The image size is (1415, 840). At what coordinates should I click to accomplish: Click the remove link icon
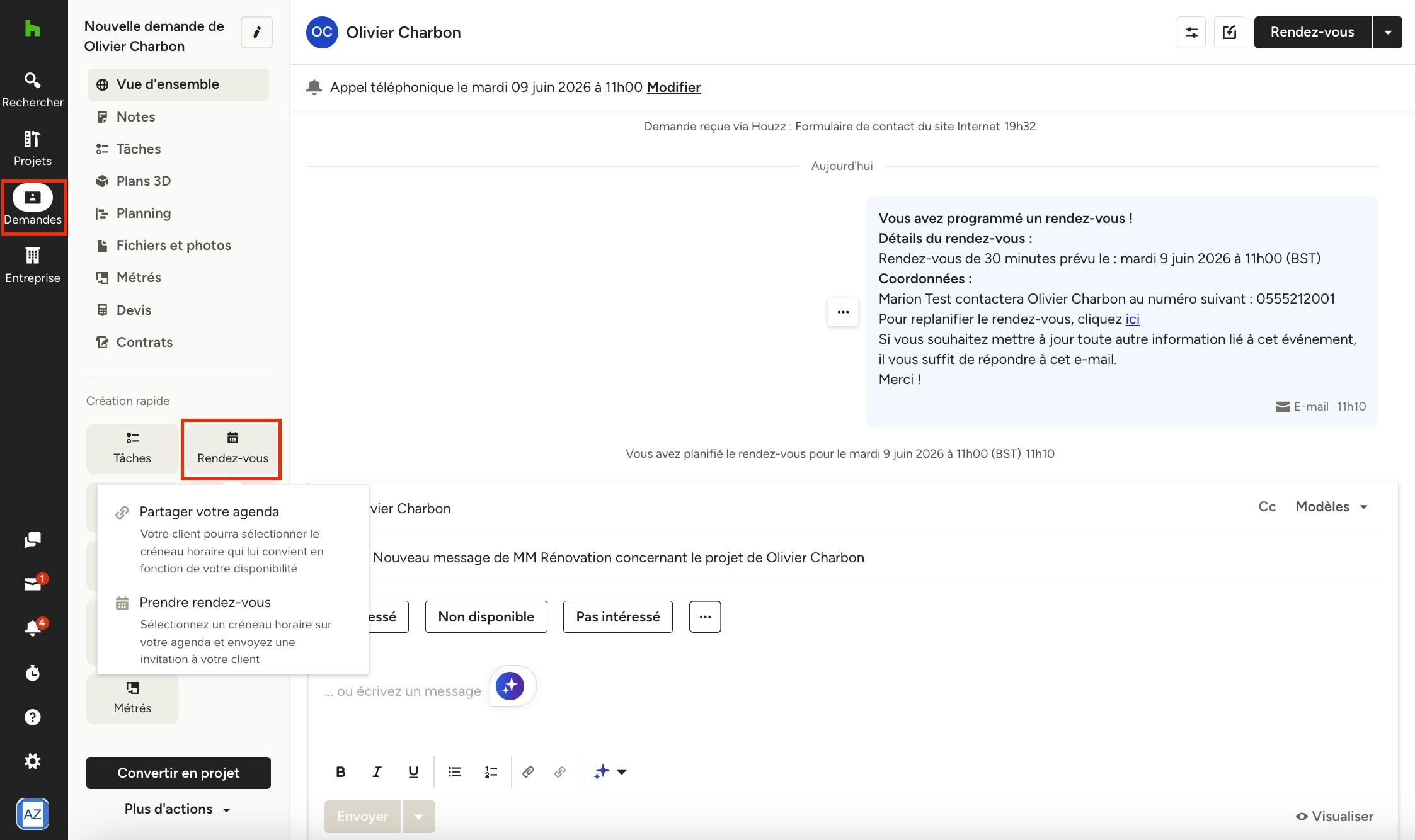click(560, 771)
